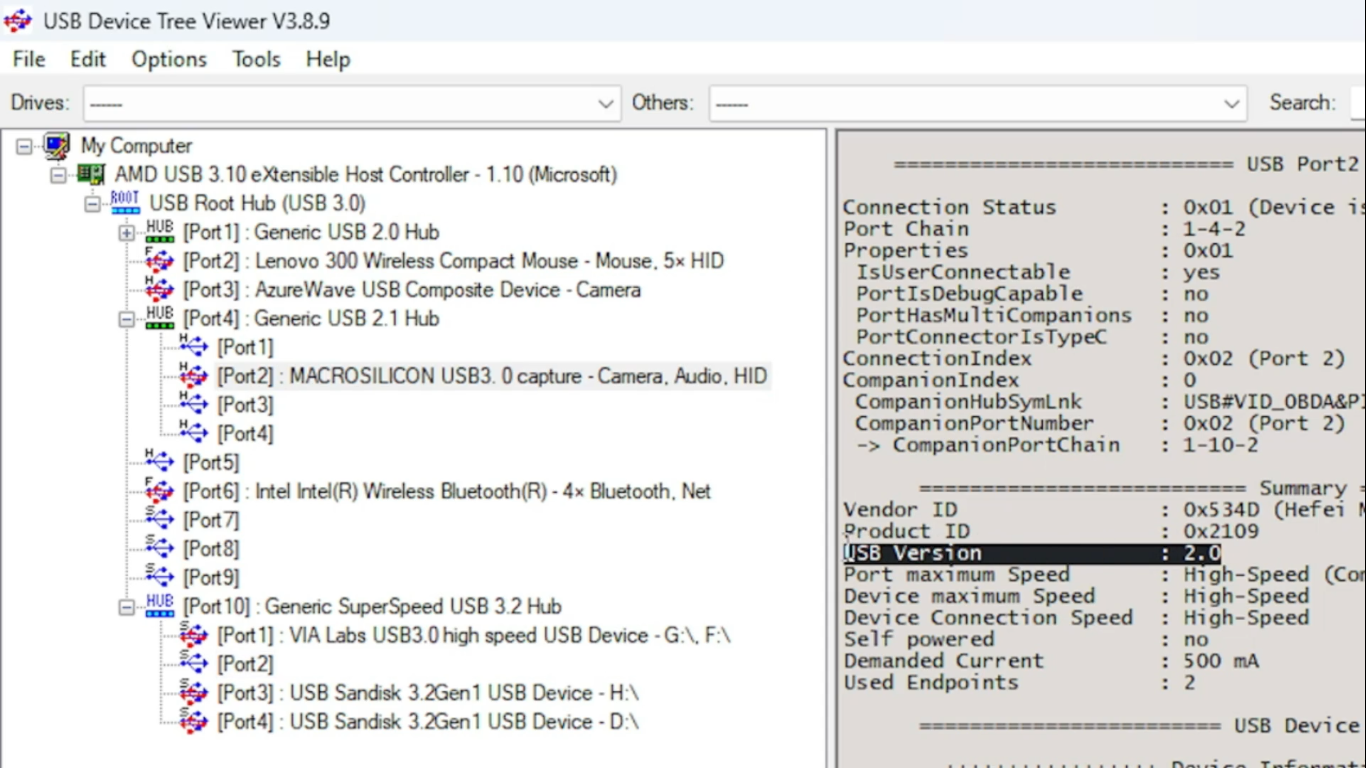Image resolution: width=1366 pixels, height=768 pixels.
Task: Collapse the Generic USB 2.1 Hub node
Action: (x=124, y=318)
